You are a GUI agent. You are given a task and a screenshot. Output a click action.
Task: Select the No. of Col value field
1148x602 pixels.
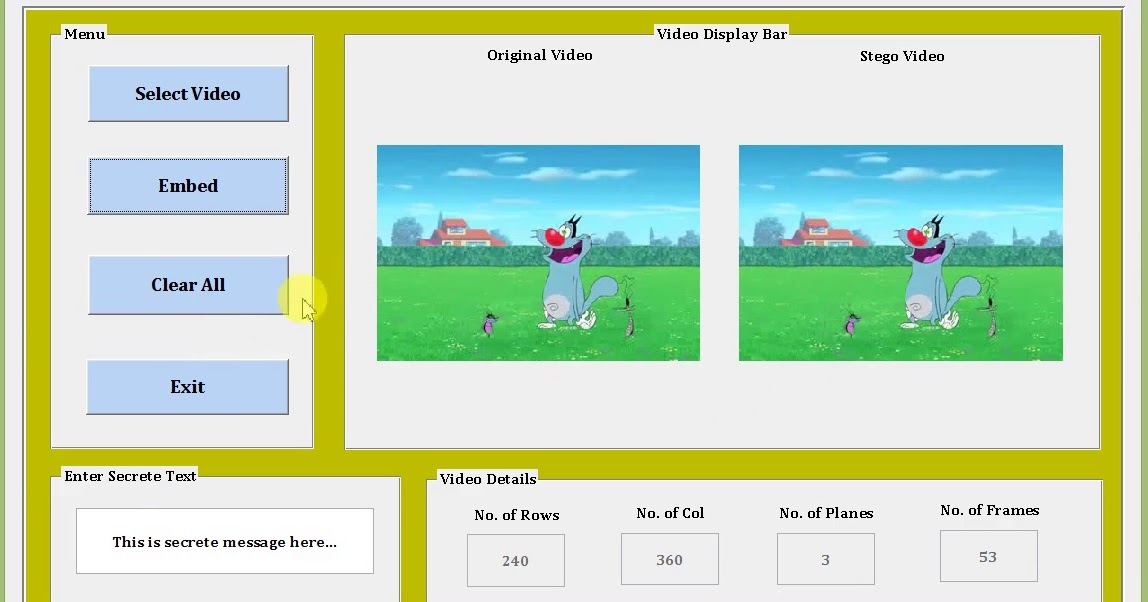click(669, 560)
